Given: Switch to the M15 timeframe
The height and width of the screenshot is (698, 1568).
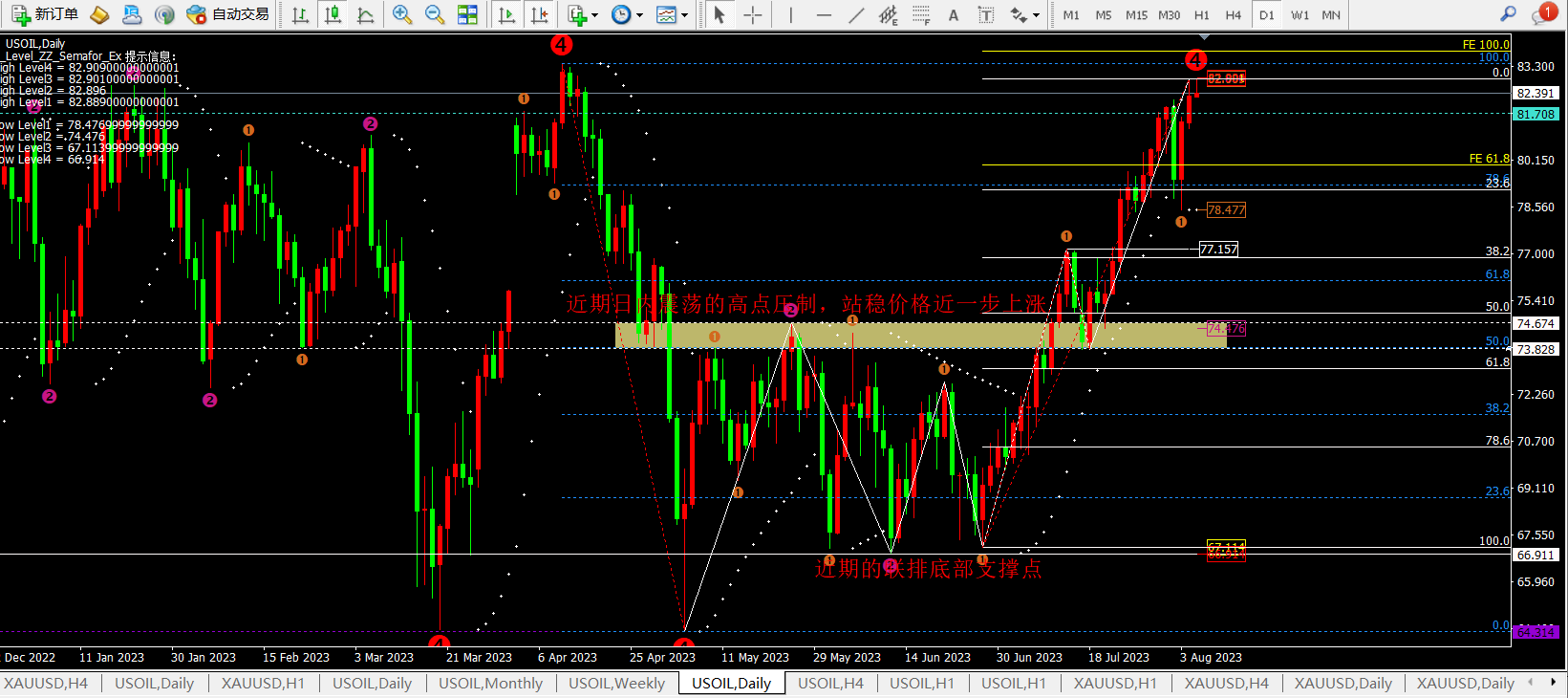Looking at the screenshot, I should (1136, 15).
